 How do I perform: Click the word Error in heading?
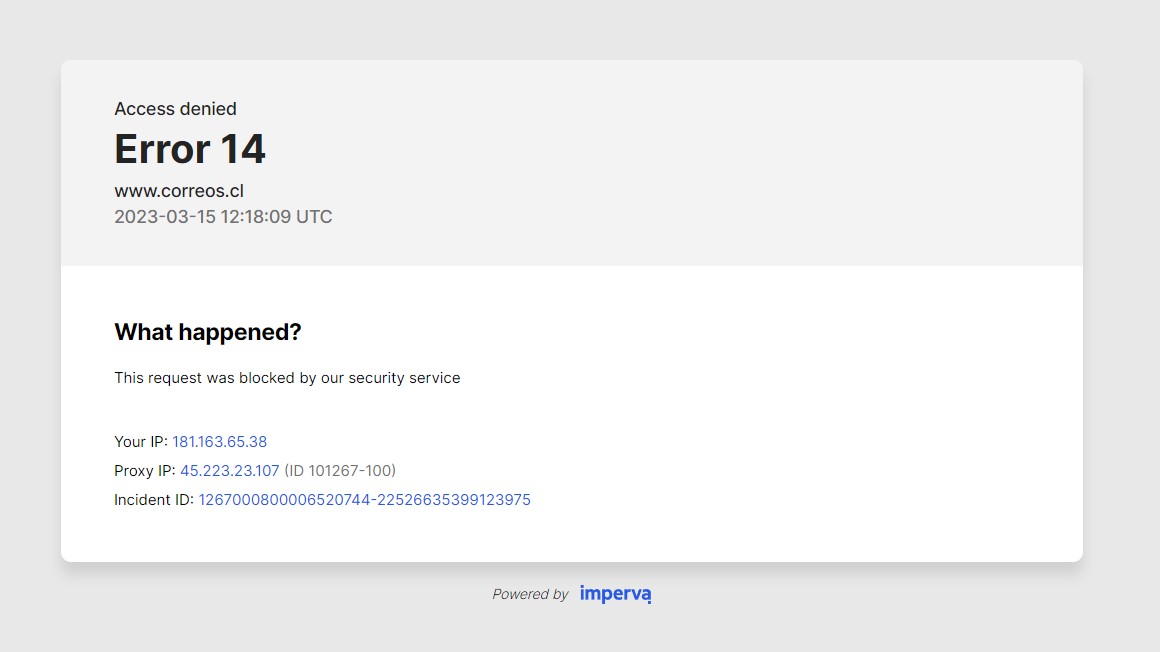[162, 149]
